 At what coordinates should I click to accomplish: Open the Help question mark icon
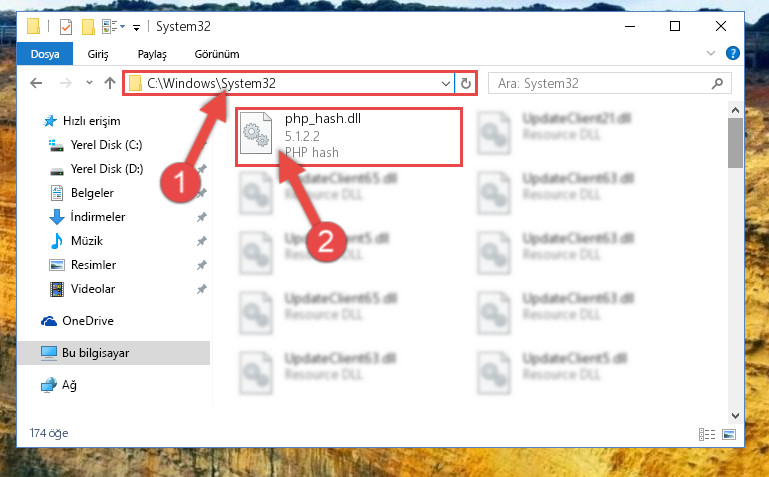pyautogui.click(x=733, y=53)
